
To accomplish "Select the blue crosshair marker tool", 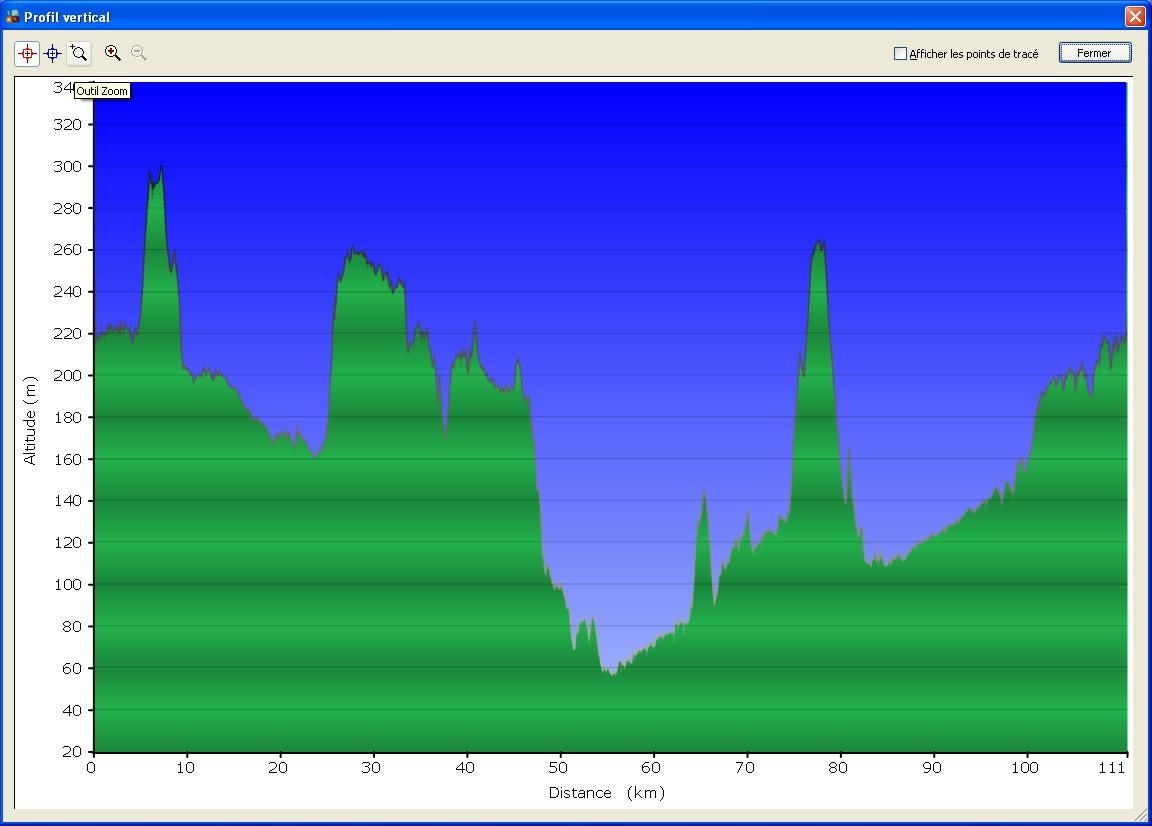I will (x=53, y=53).
